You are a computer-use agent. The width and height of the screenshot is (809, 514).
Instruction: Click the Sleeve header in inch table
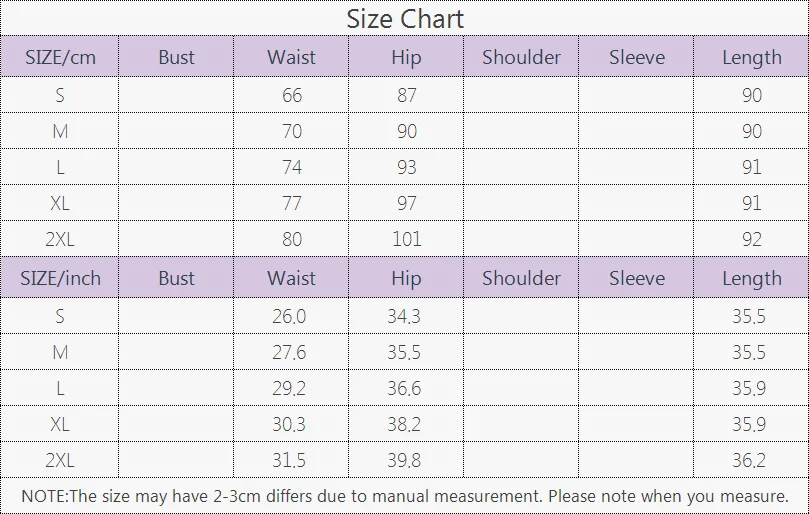(636, 278)
